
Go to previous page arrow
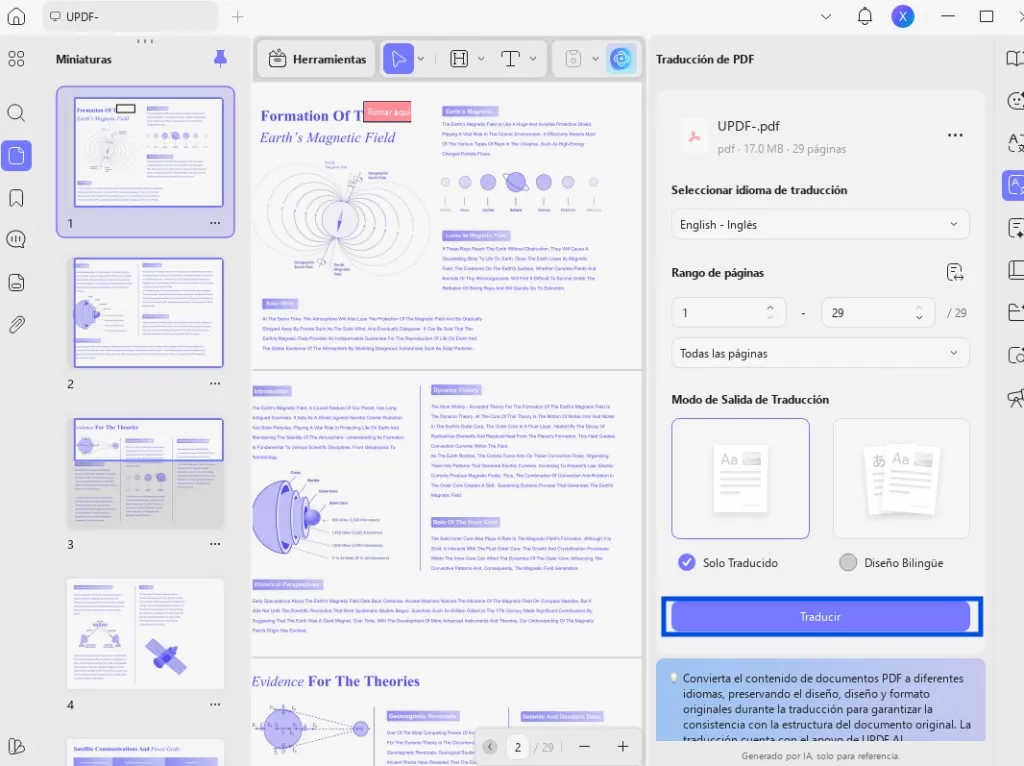pyautogui.click(x=490, y=746)
